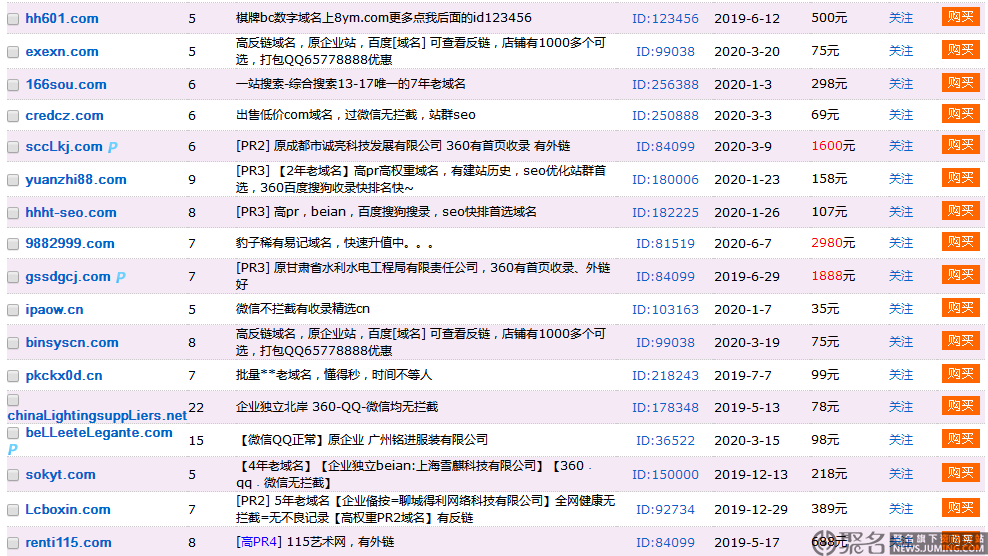
Task: Tick the renti115.com checkbox
Action: pos(13,543)
